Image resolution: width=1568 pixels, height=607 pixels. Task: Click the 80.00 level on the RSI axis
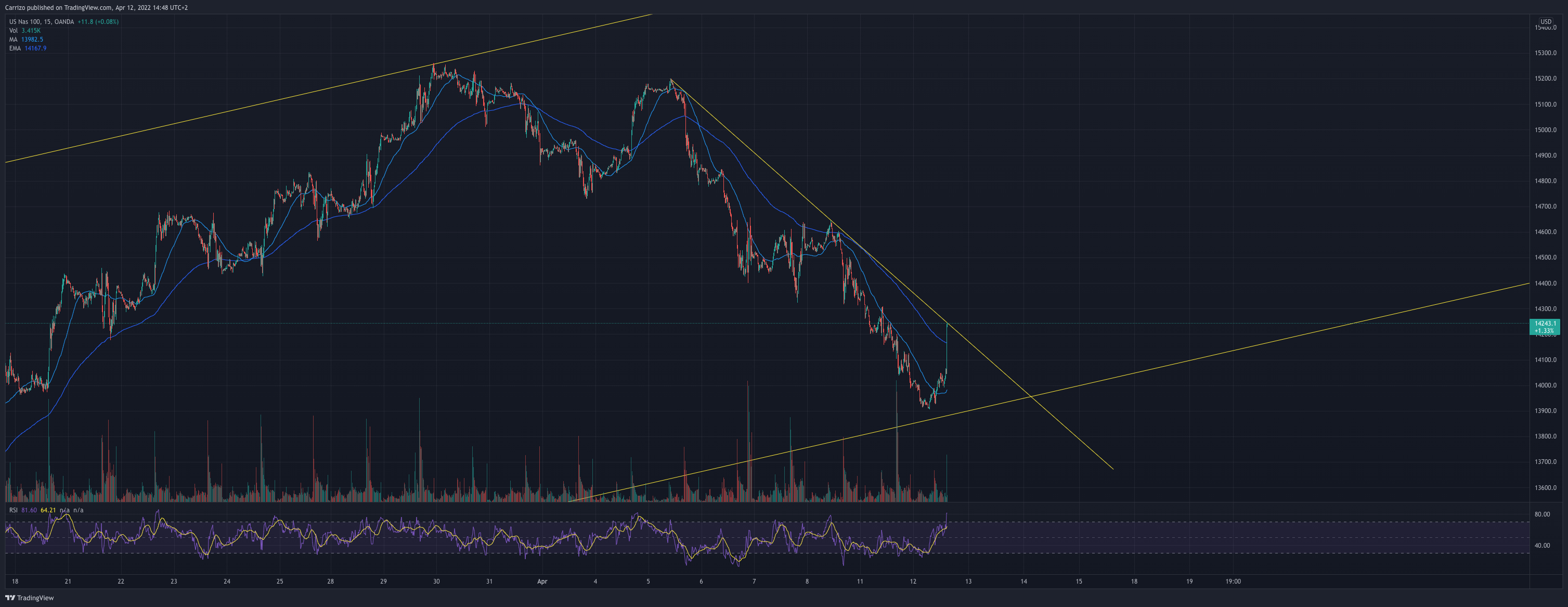click(x=1542, y=514)
